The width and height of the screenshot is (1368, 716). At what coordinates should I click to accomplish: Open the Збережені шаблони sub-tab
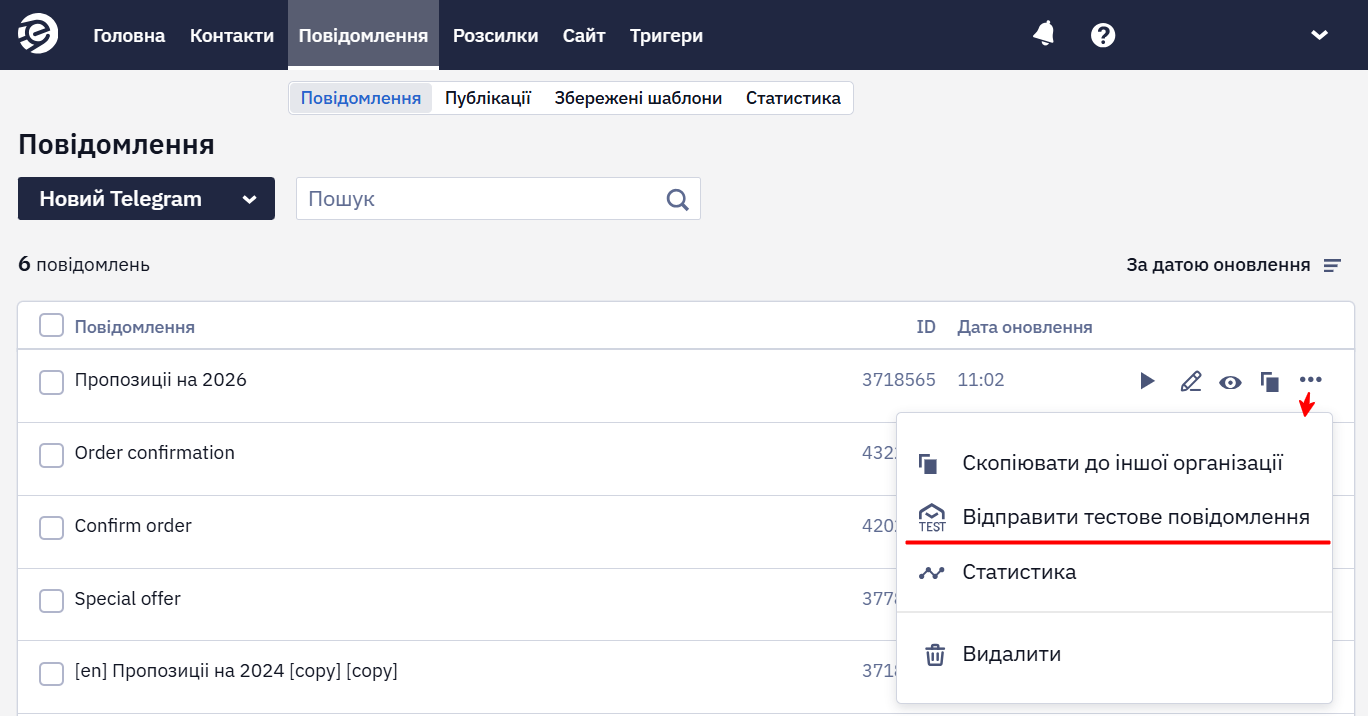click(x=638, y=98)
